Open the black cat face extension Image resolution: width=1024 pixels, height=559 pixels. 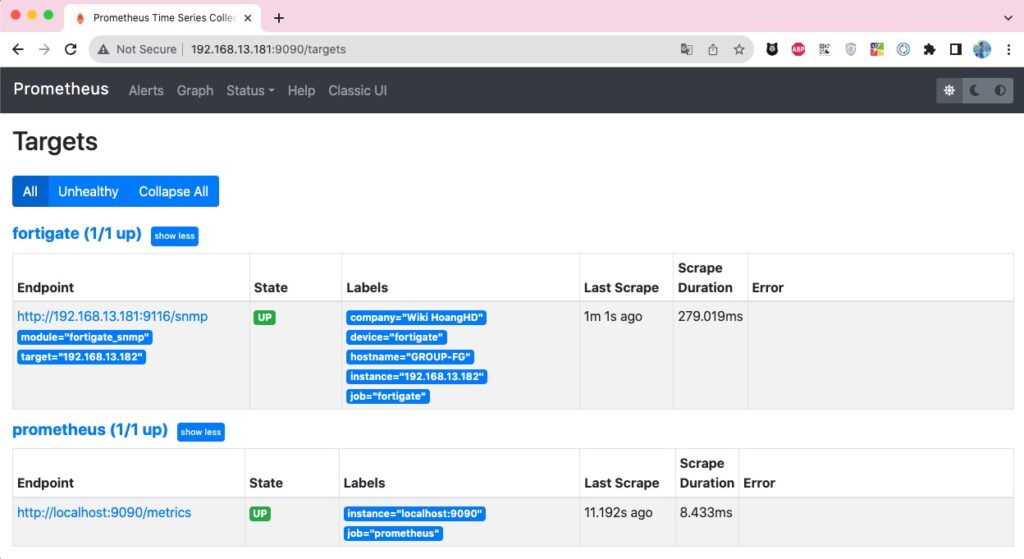coord(772,49)
